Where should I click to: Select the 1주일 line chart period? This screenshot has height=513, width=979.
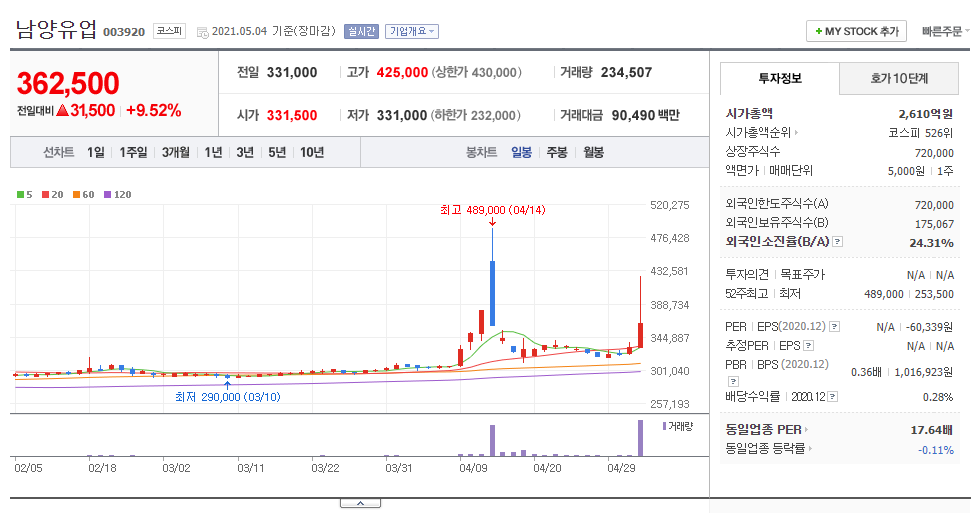133,152
